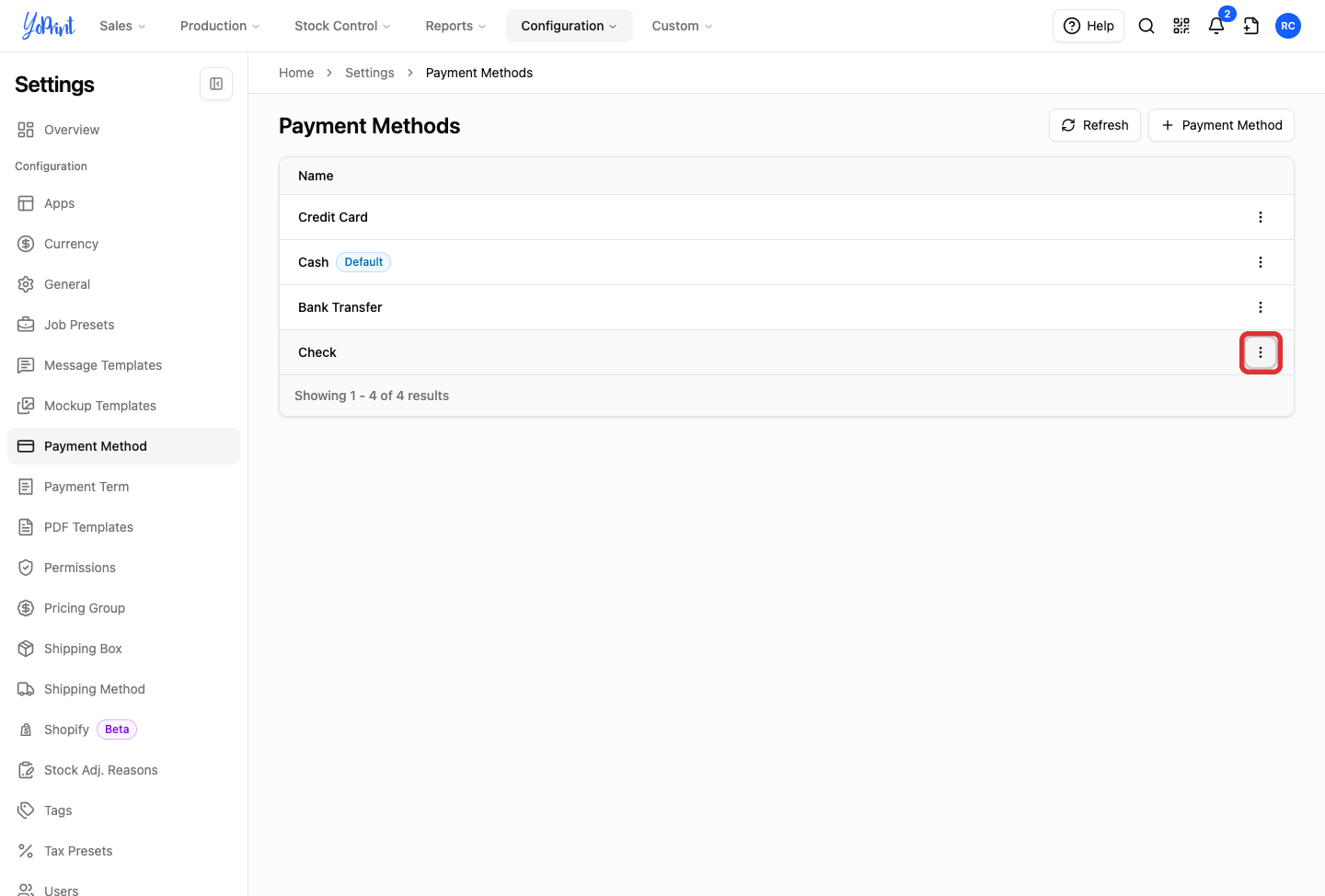Click the Default badge next to Cash

pos(363,262)
